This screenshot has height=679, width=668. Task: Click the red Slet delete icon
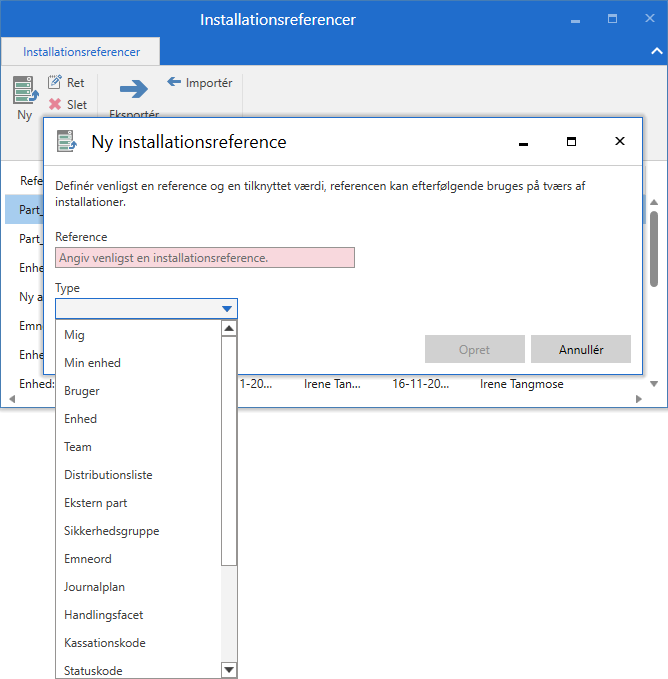click(55, 104)
